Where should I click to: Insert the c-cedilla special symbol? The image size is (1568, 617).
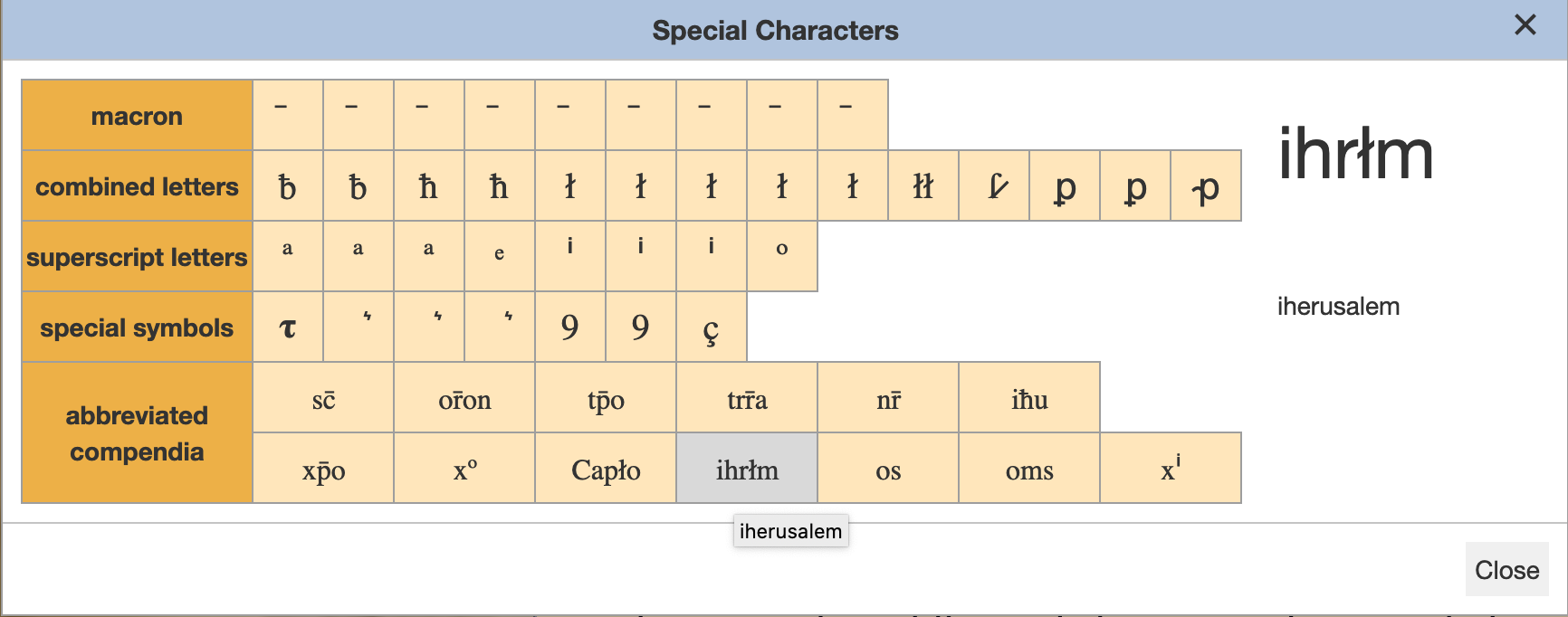click(711, 327)
